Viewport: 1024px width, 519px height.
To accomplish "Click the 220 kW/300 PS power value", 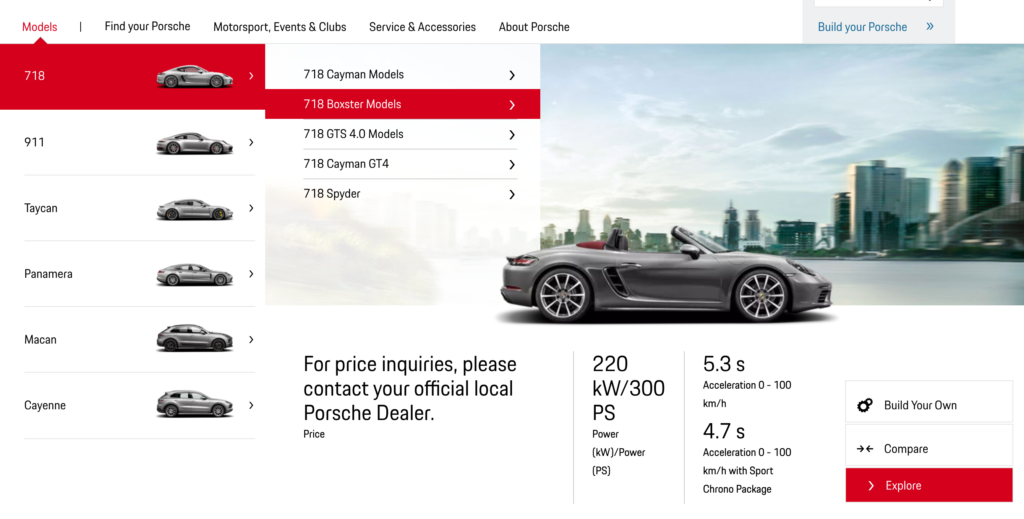I will (x=628, y=388).
